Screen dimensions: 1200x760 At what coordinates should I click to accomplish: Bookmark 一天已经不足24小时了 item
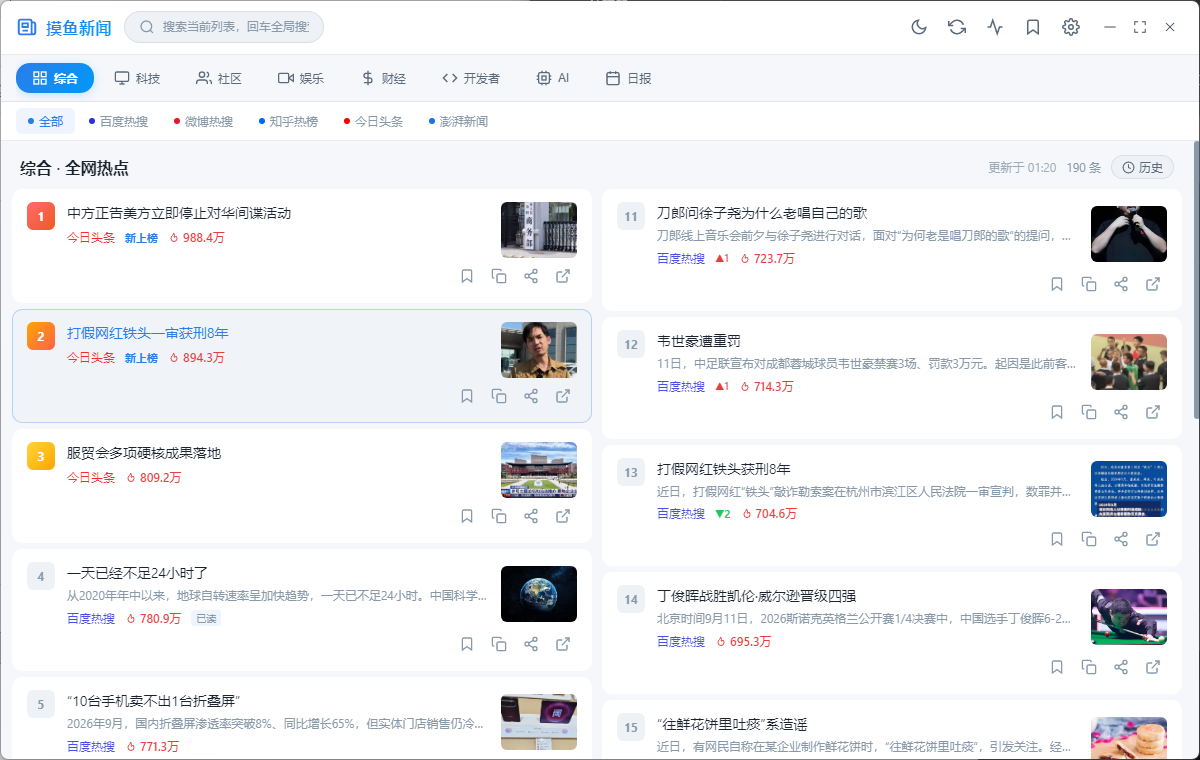[467, 644]
